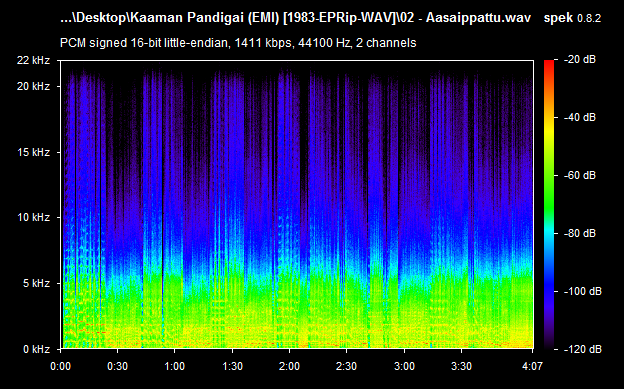This screenshot has height=389, width=624.
Task: Click the 2:00 time axis marker
Action: 289,366
